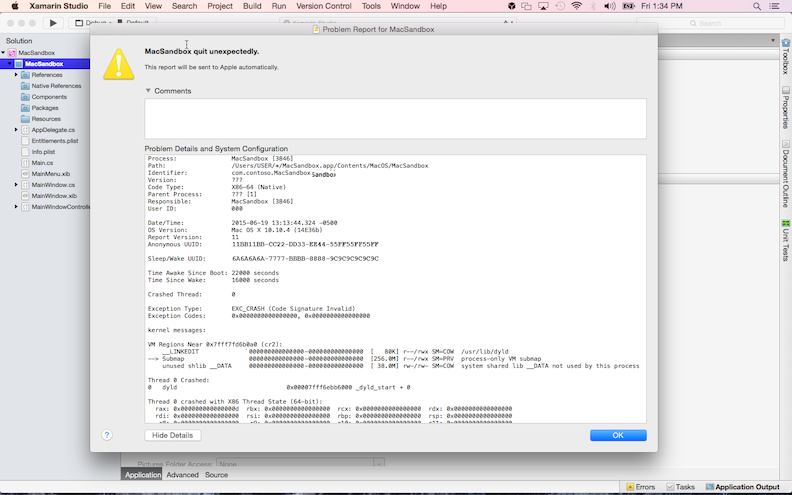Select the Native References folder
Screen dimensions: 792x495
pos(56,86)
